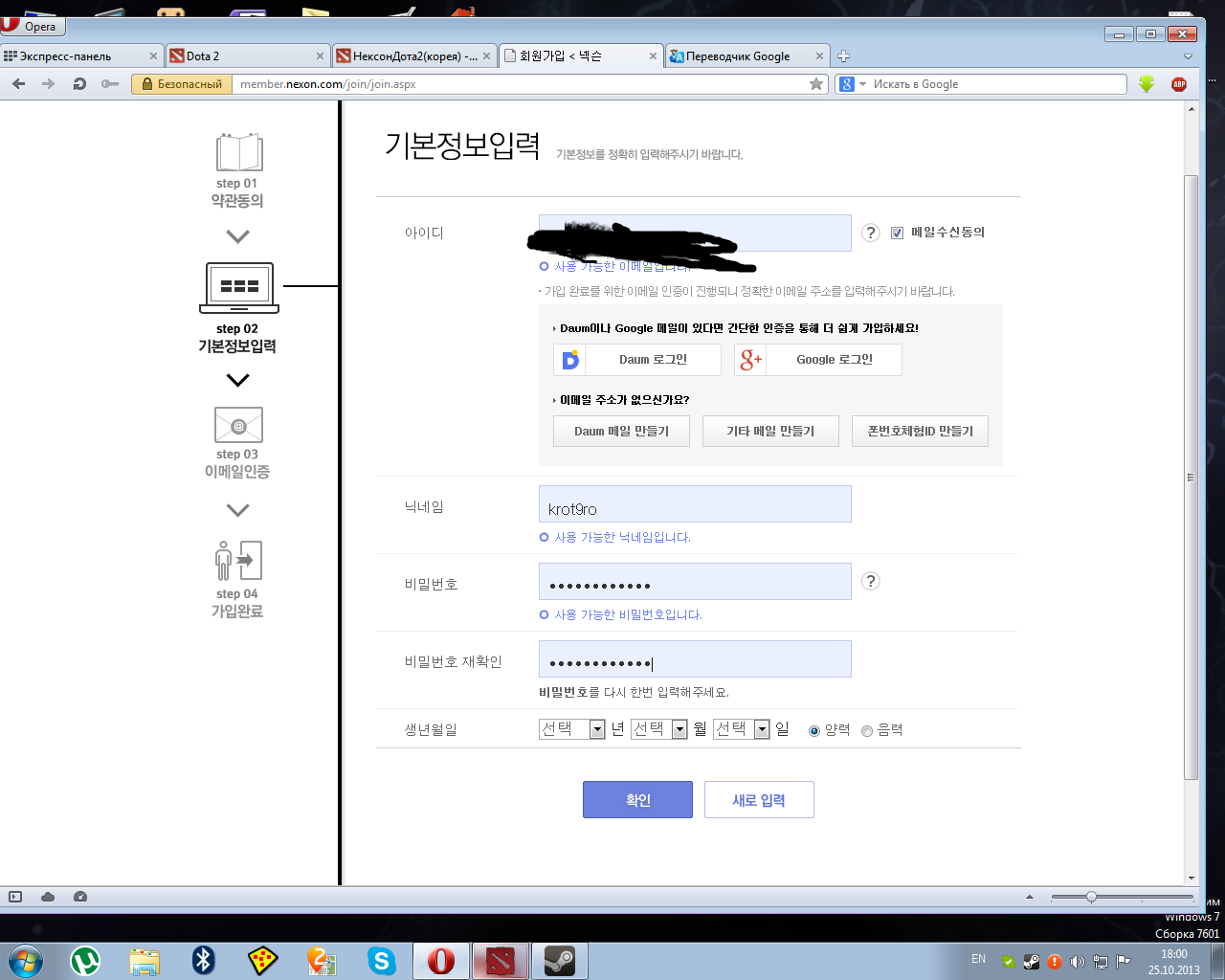Click the zoom slider in status bar

(1091, 897)
